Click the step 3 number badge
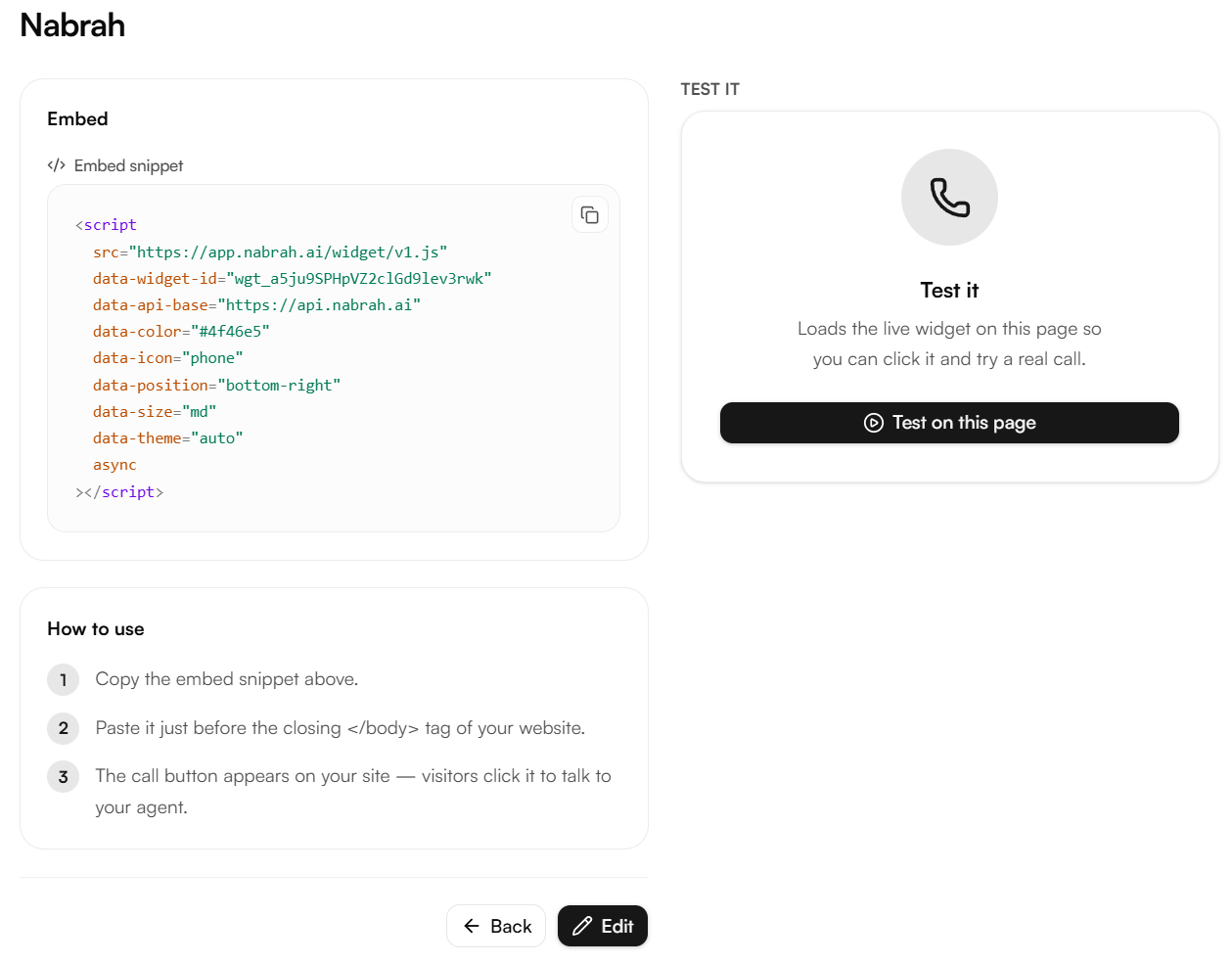This screenshot has height=964, width=1232. pyautogui.click(x=64, y=777)
